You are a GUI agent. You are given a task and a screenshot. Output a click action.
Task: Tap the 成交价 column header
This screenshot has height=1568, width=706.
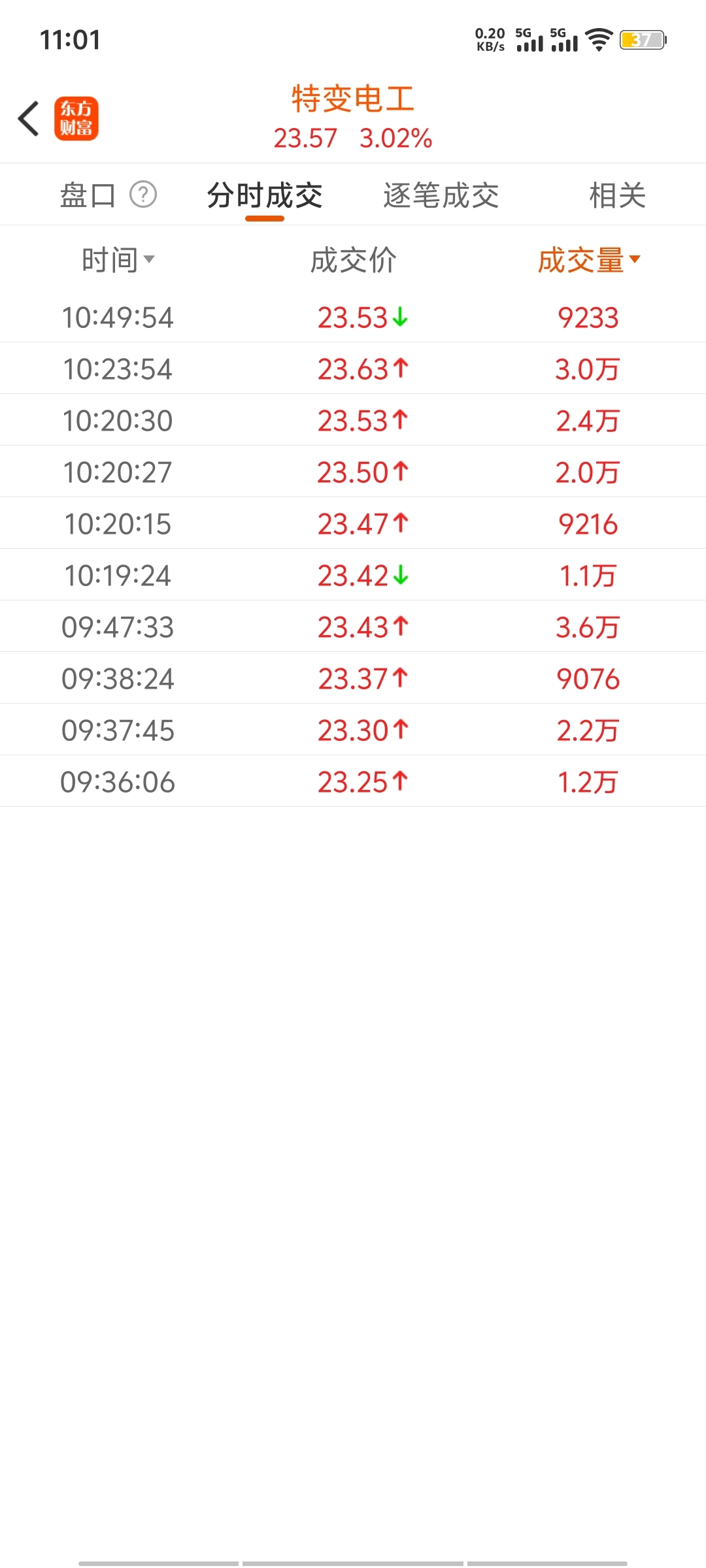[353, 260]
